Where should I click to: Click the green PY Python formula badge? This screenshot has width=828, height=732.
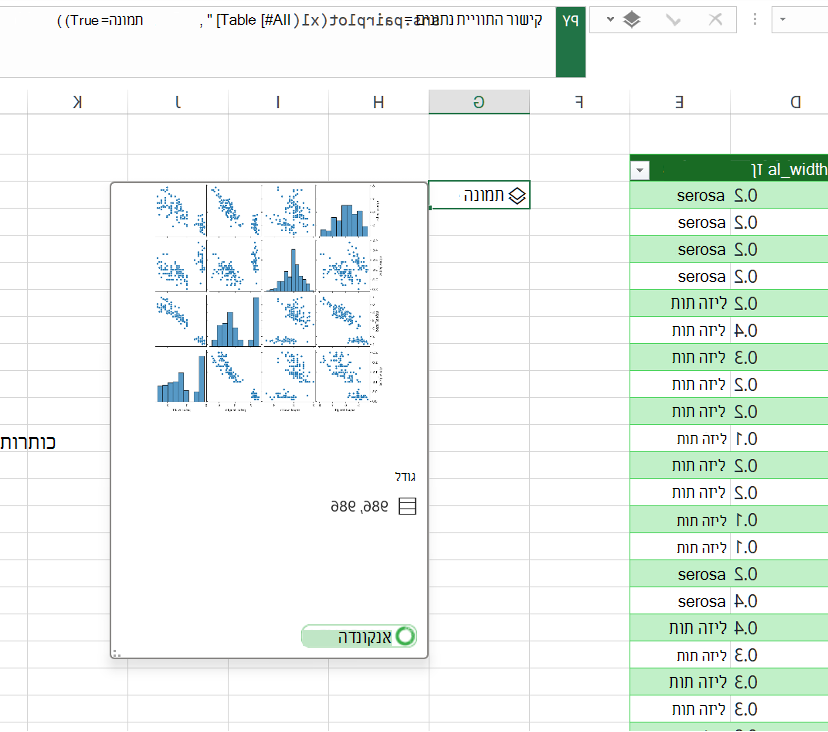(570, 42)
